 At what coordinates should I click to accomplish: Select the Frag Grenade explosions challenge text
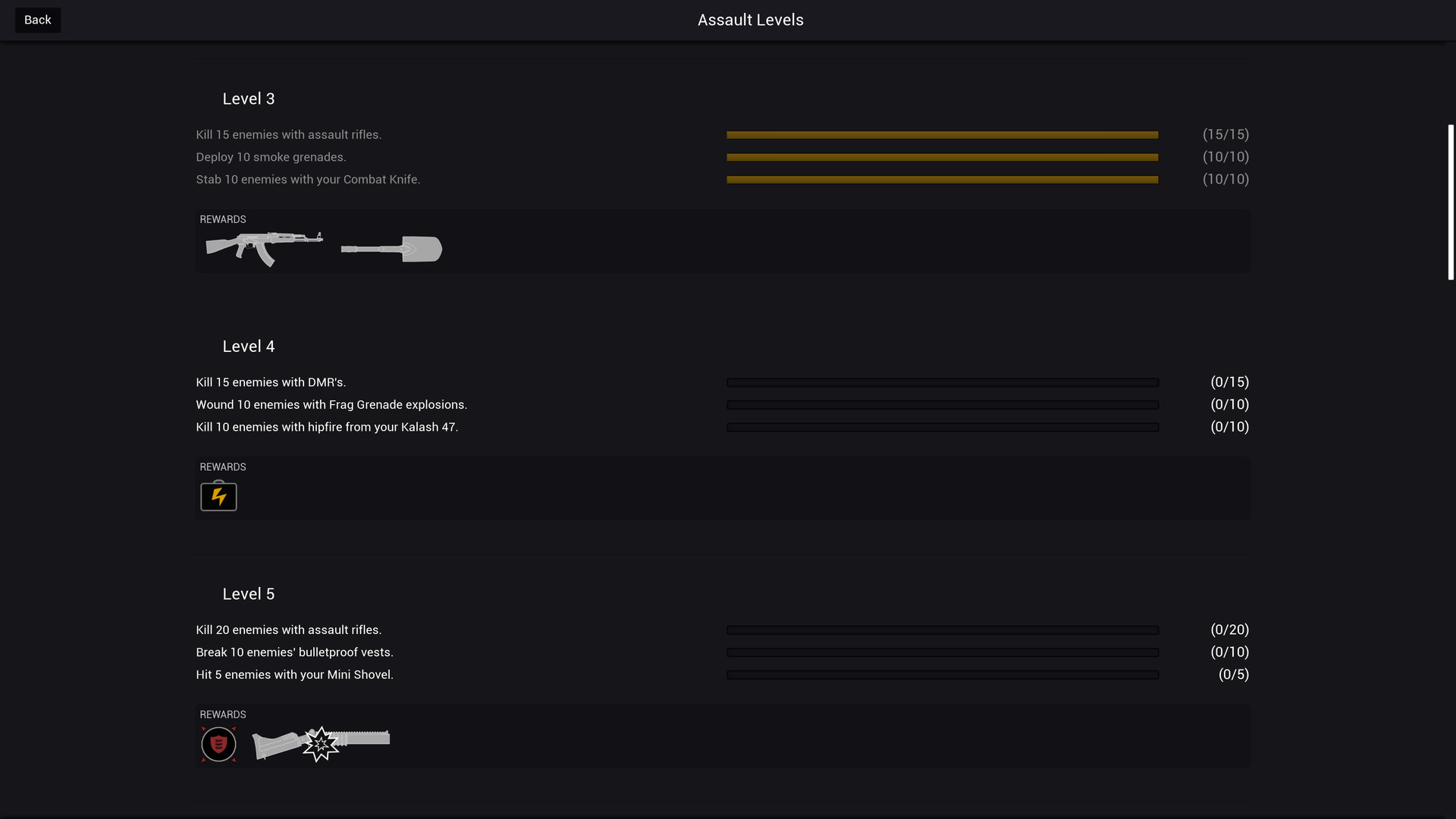[x=331, y=405]
